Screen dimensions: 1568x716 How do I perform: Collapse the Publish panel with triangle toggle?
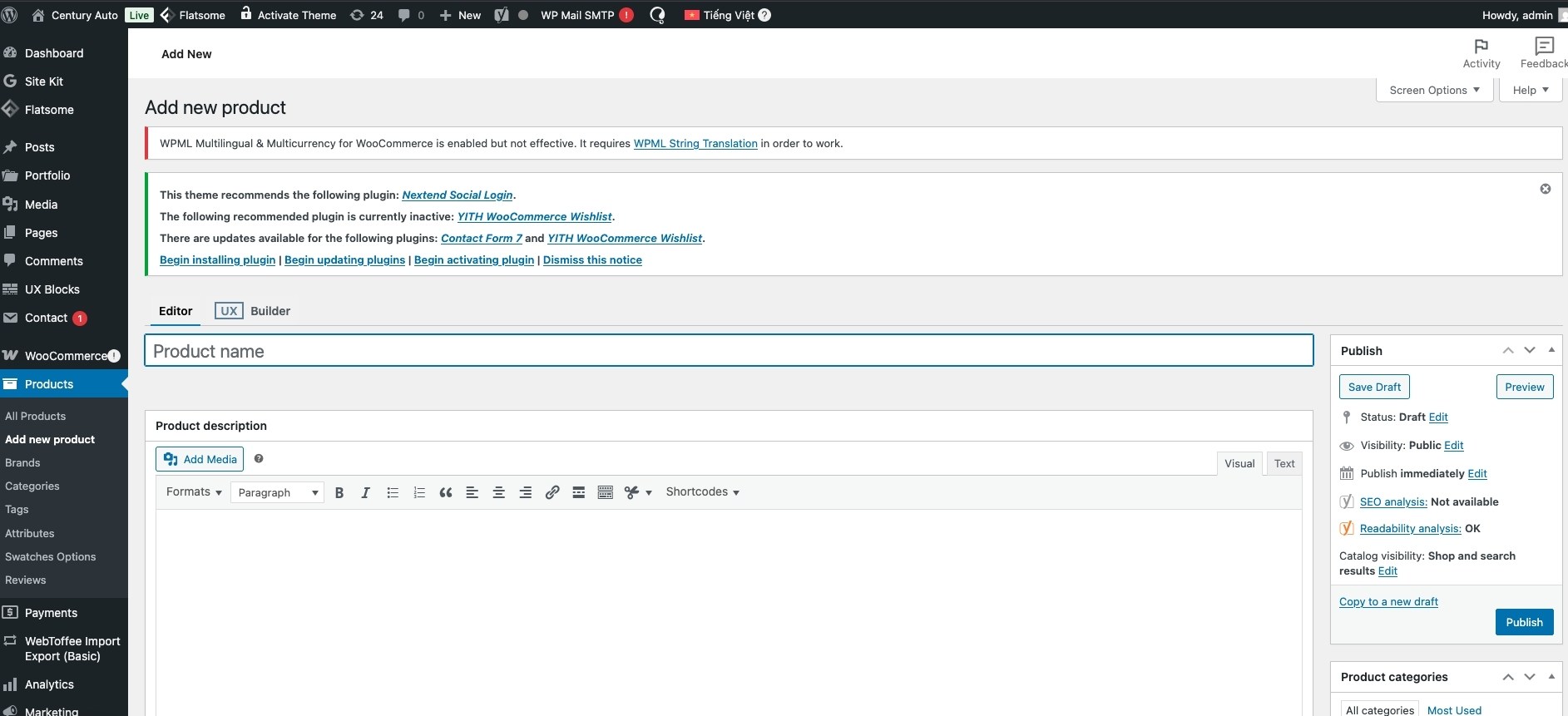point(1551,350)
